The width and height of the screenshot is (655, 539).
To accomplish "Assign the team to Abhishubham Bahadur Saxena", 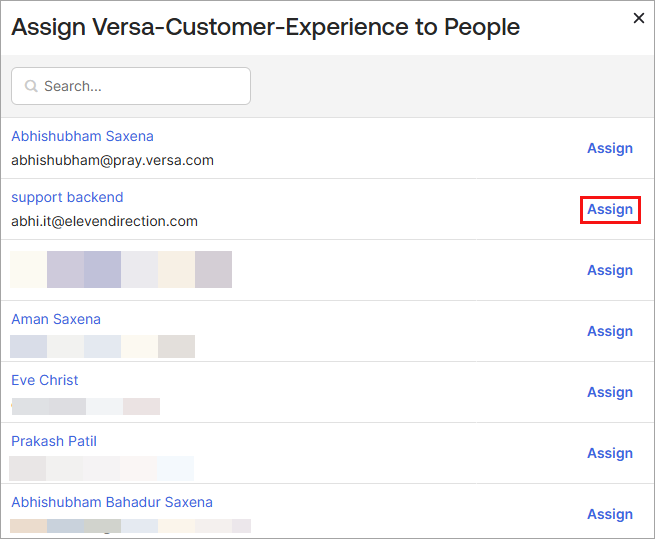I will click(609, 514).
